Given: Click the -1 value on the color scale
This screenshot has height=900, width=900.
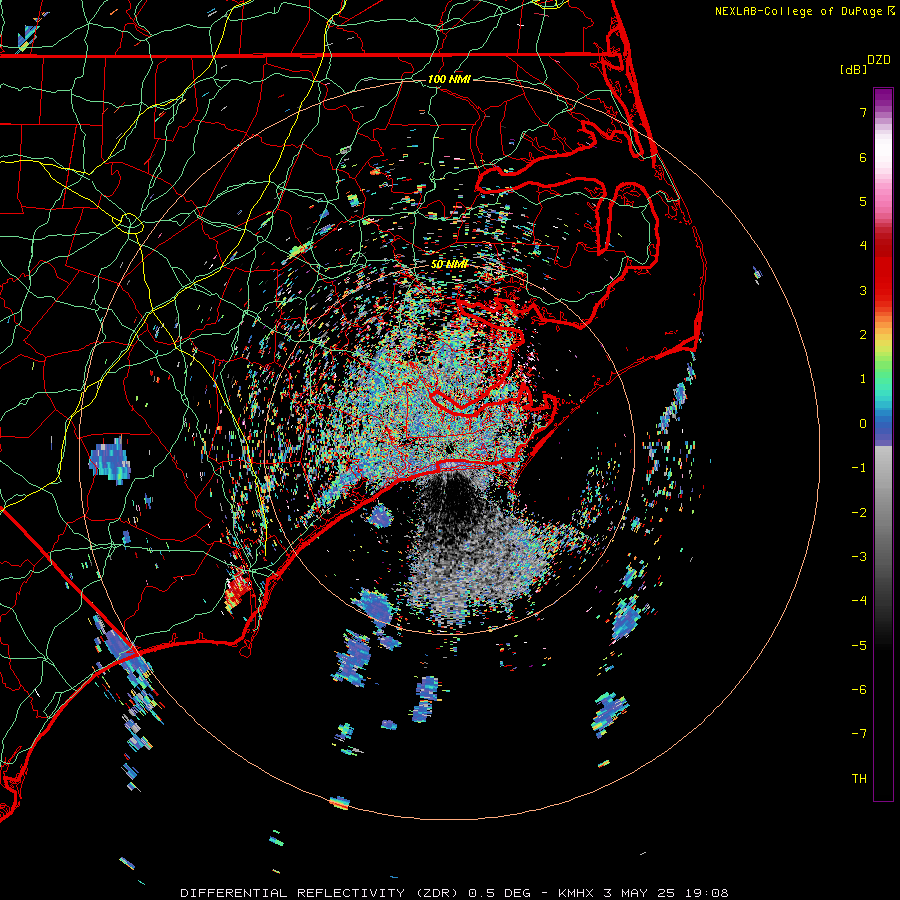Looking at the screenshot, I should click(x=859, y=468).
